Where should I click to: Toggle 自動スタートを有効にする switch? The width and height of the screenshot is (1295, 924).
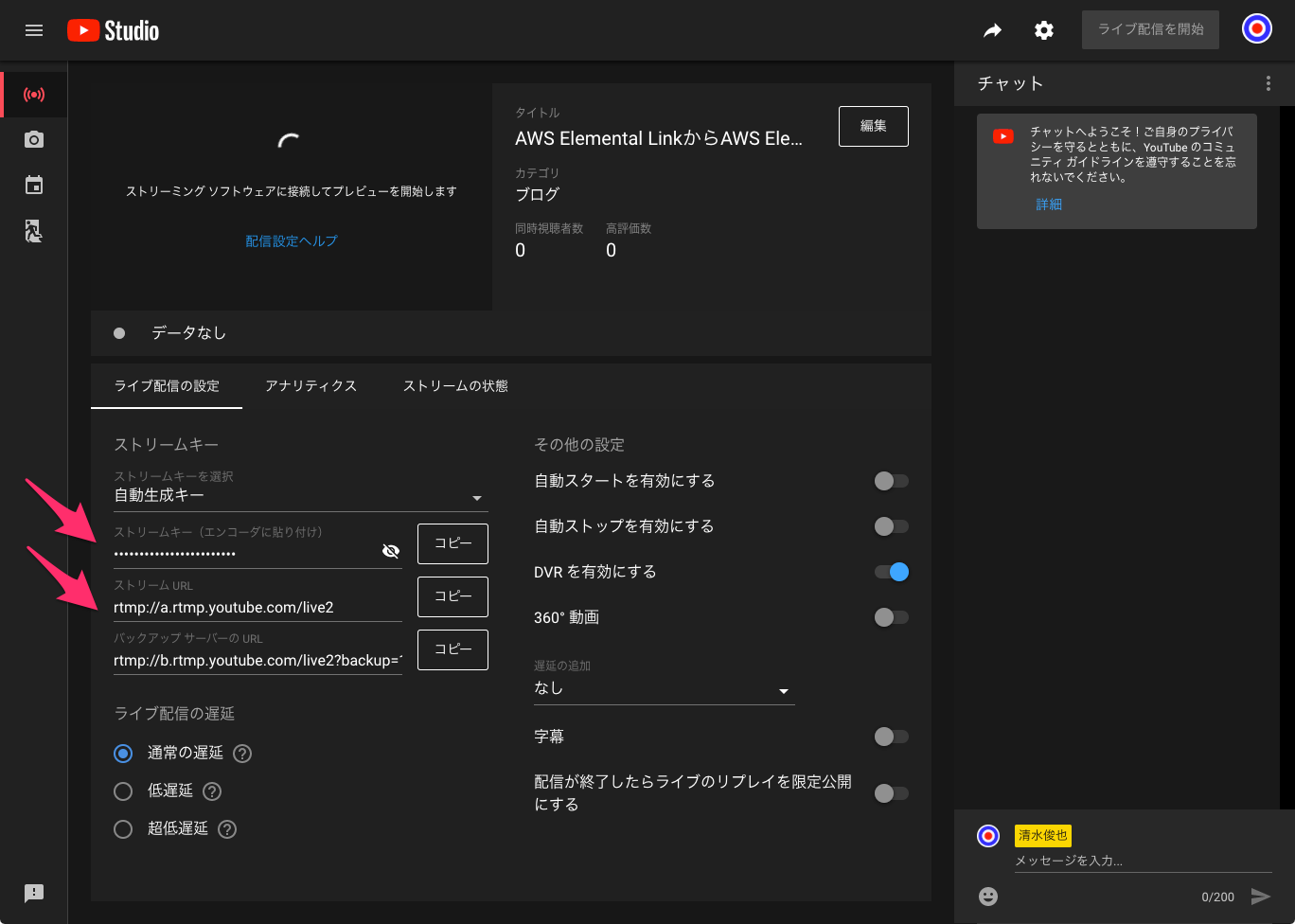891,481
